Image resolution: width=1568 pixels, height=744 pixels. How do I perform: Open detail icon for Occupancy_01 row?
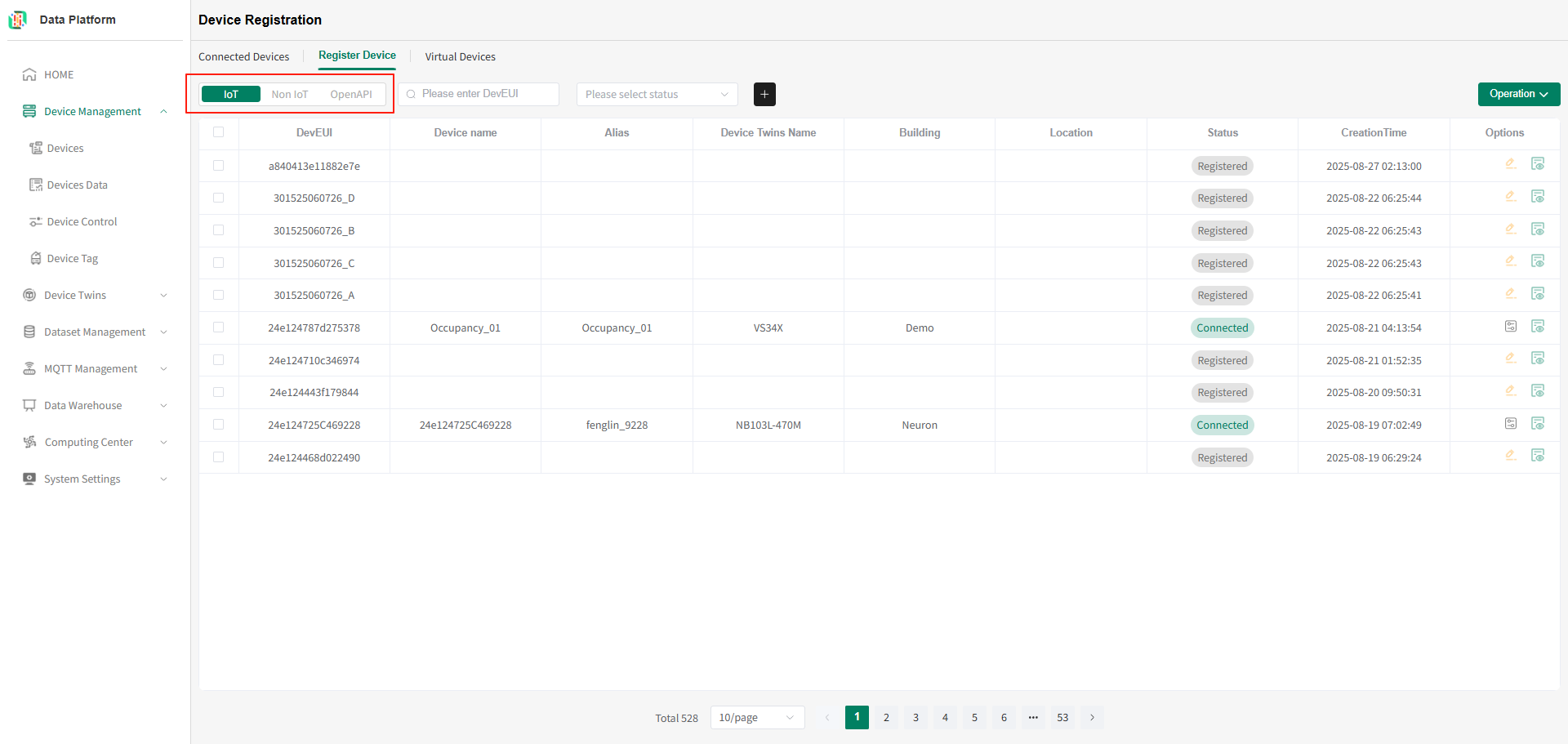1511,327
